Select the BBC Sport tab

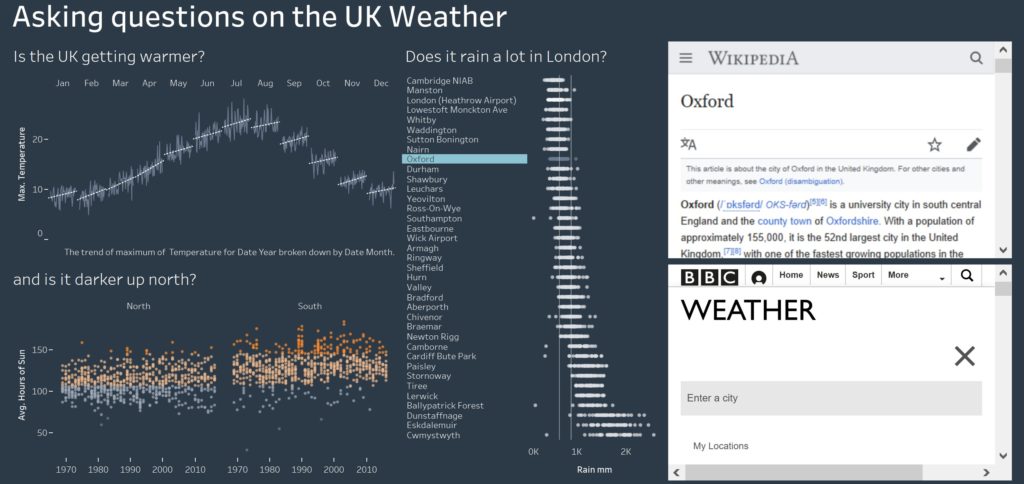point(863,275)
